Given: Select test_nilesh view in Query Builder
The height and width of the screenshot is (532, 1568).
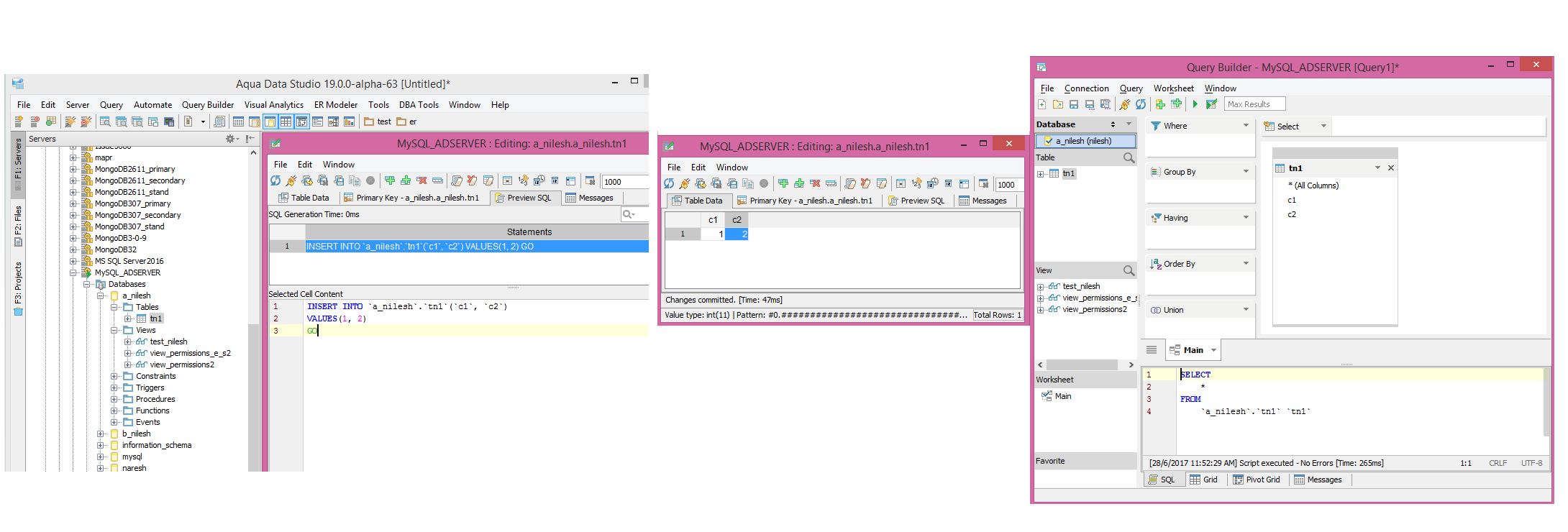Looking at the screenshot, I should [1081, 286].
